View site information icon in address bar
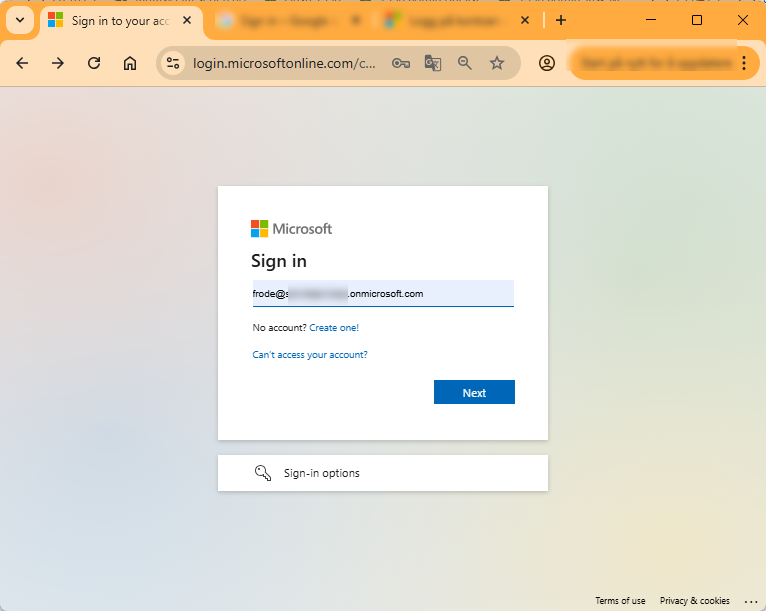766x611 pixels. [173, 63]
